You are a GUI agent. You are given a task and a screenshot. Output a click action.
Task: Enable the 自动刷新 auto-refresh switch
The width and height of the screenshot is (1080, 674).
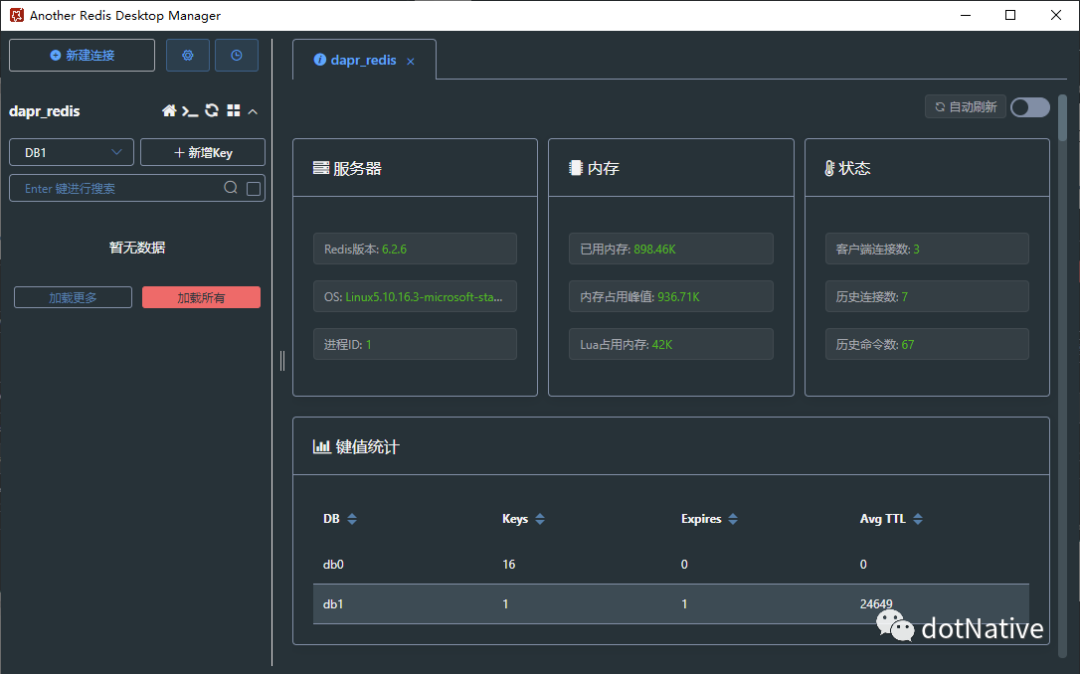(1030, 107)
